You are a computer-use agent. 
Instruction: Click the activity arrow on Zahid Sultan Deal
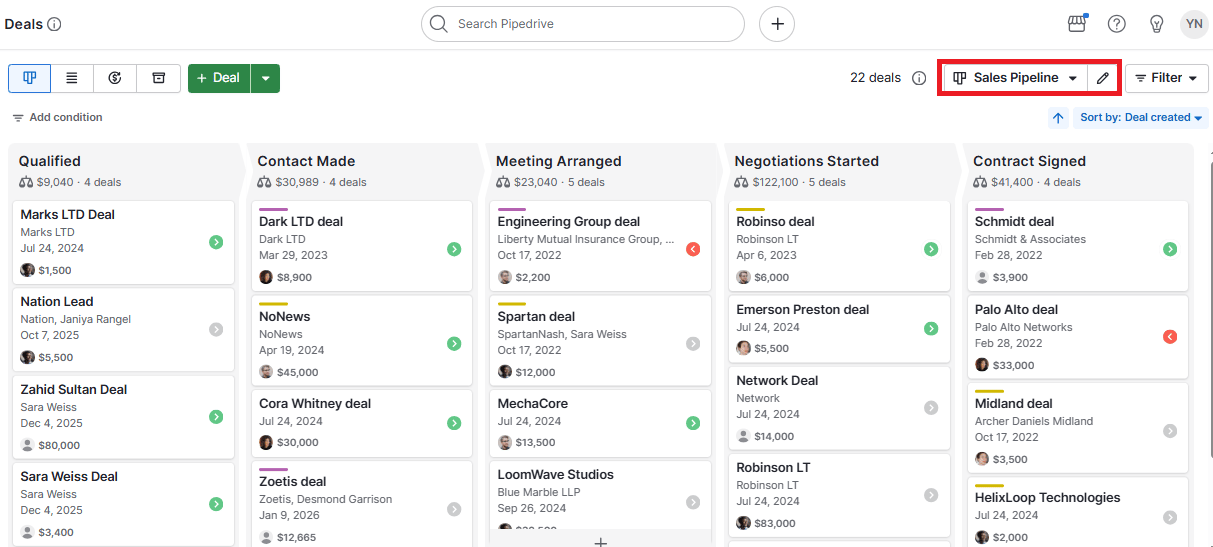tap(216, 417)
